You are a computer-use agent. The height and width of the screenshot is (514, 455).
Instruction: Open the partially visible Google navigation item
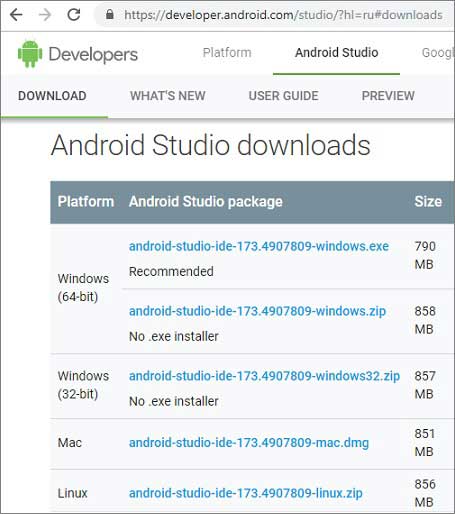pos(438,53)
